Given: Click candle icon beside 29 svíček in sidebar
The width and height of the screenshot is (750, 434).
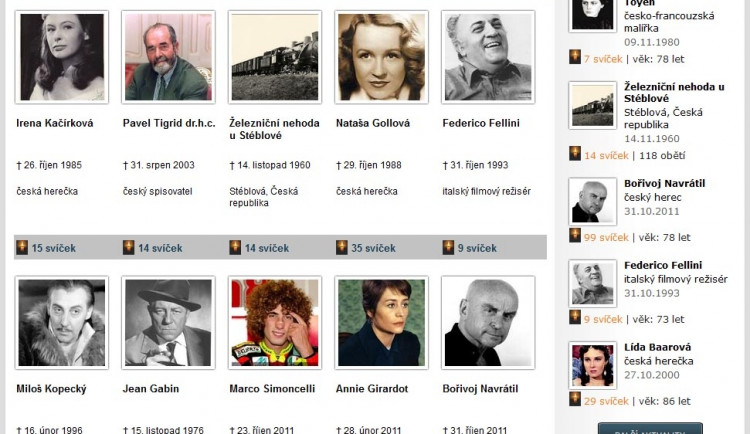Looking at the screenshot, I should point(575,400).
